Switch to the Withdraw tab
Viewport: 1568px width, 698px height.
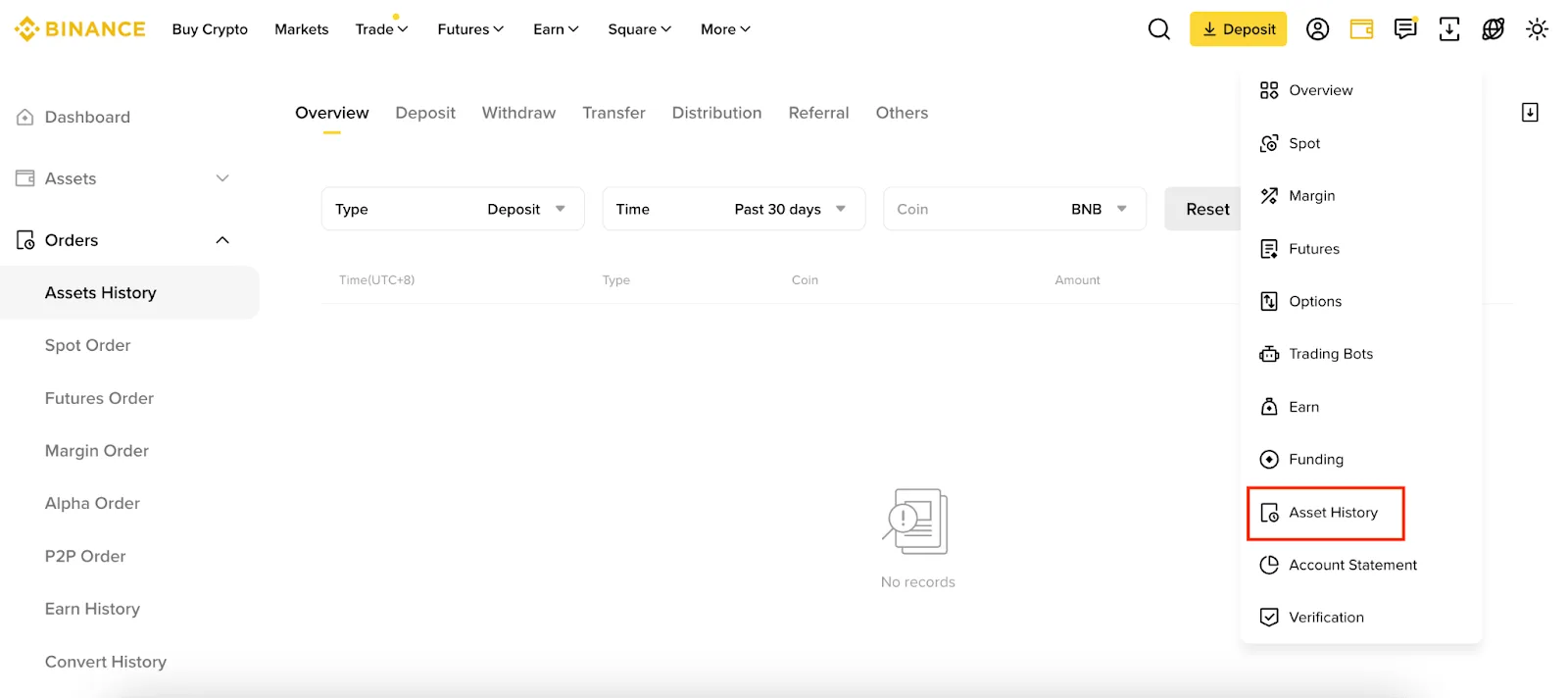tap(518, 113)
